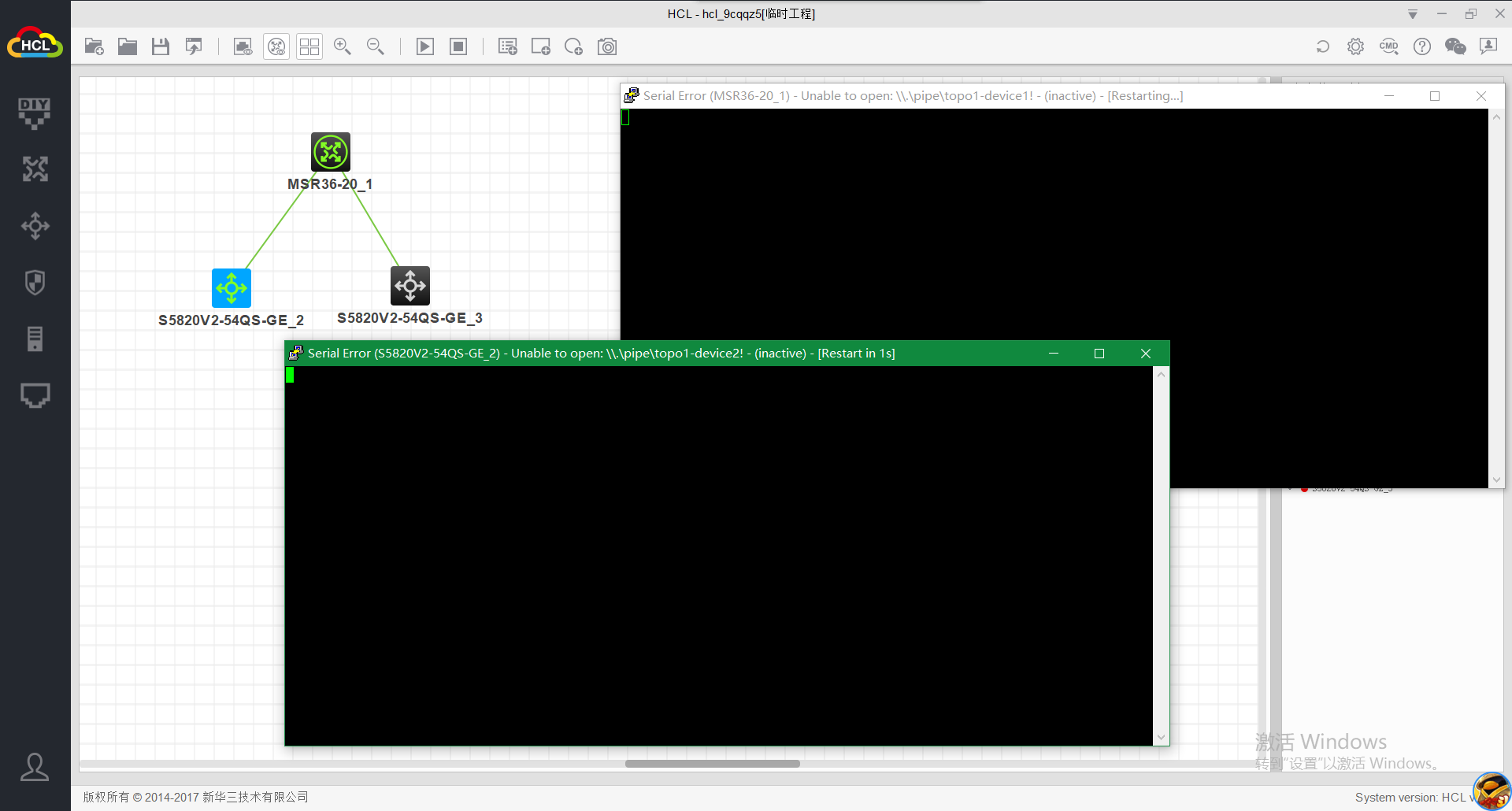Zoom out of the topology canvas
This screenshot has width=1512, height=811.
376,46
